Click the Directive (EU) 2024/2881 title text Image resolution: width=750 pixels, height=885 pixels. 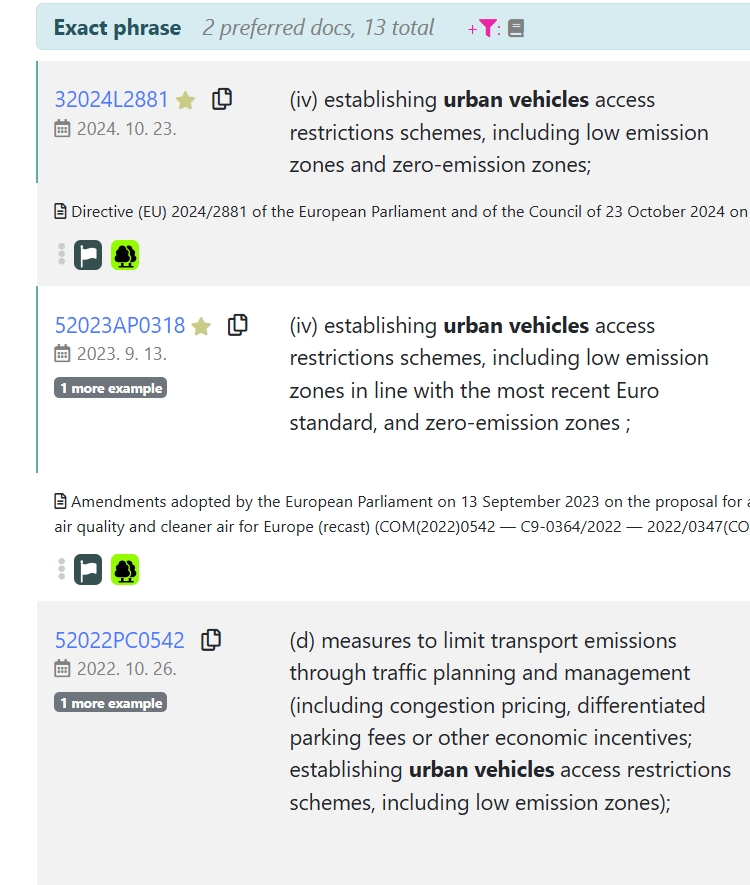coord(400,212)
